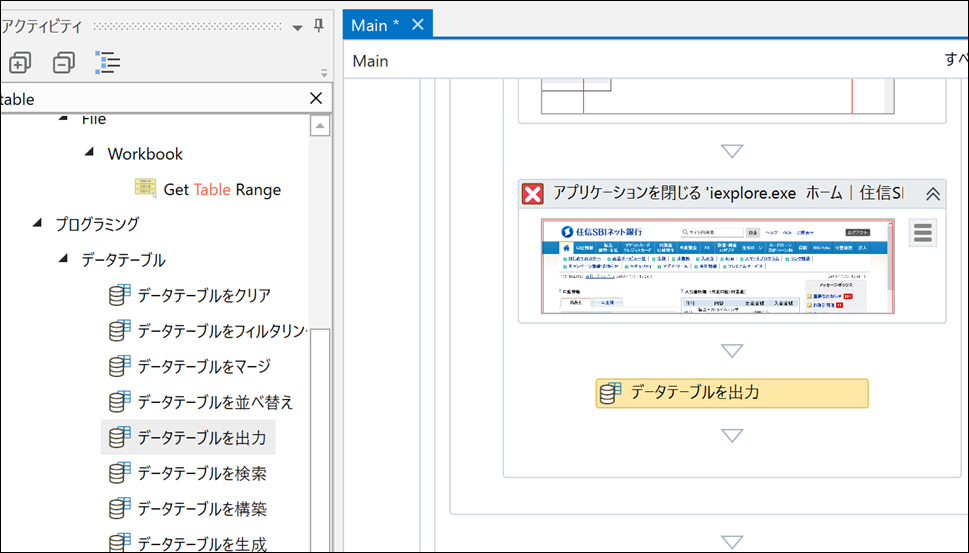This screenshot has height=553, width=969.
Task: Collapse the プログラミング tree node
Action: (x=38, y=222)
